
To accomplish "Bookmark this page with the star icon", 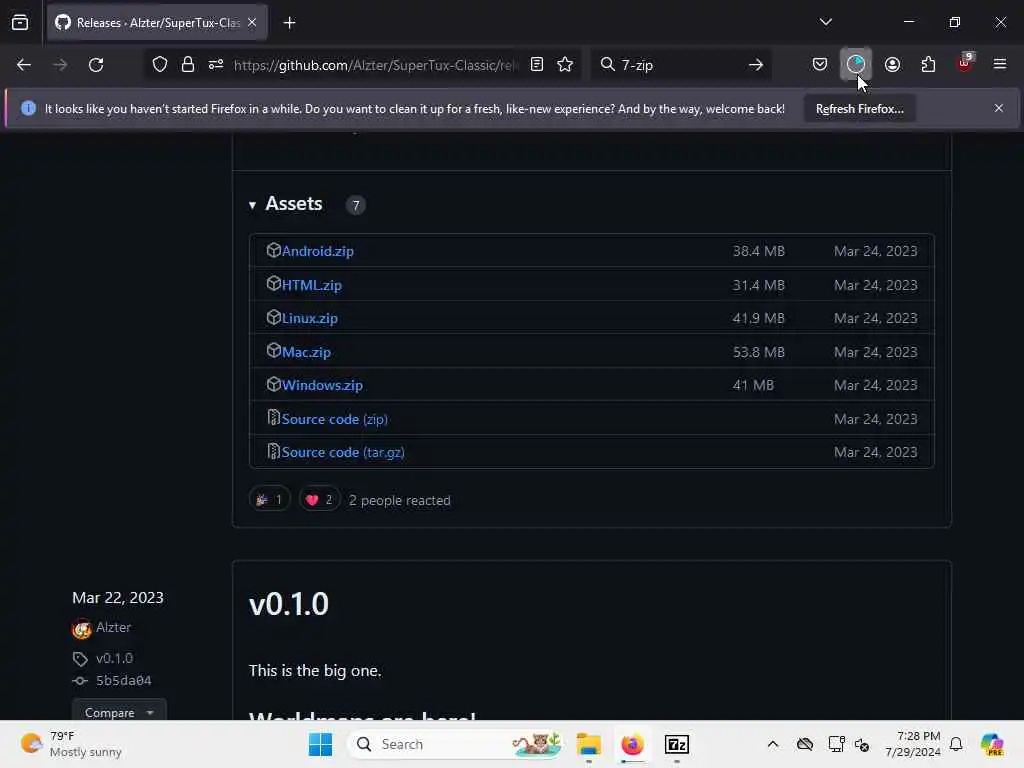I will pyautogui.click(x=565, y=64).
